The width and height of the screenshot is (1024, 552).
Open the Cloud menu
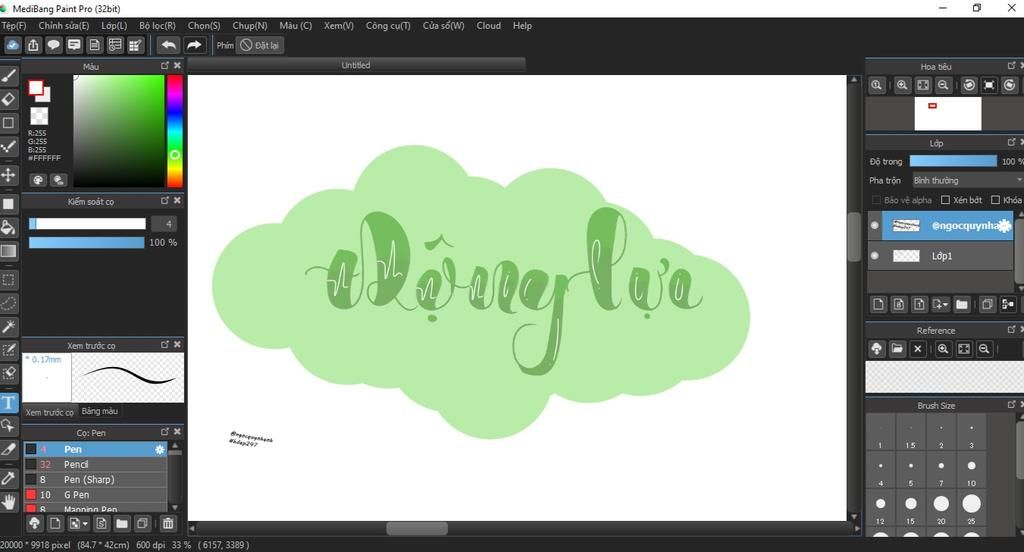[488, 25]
